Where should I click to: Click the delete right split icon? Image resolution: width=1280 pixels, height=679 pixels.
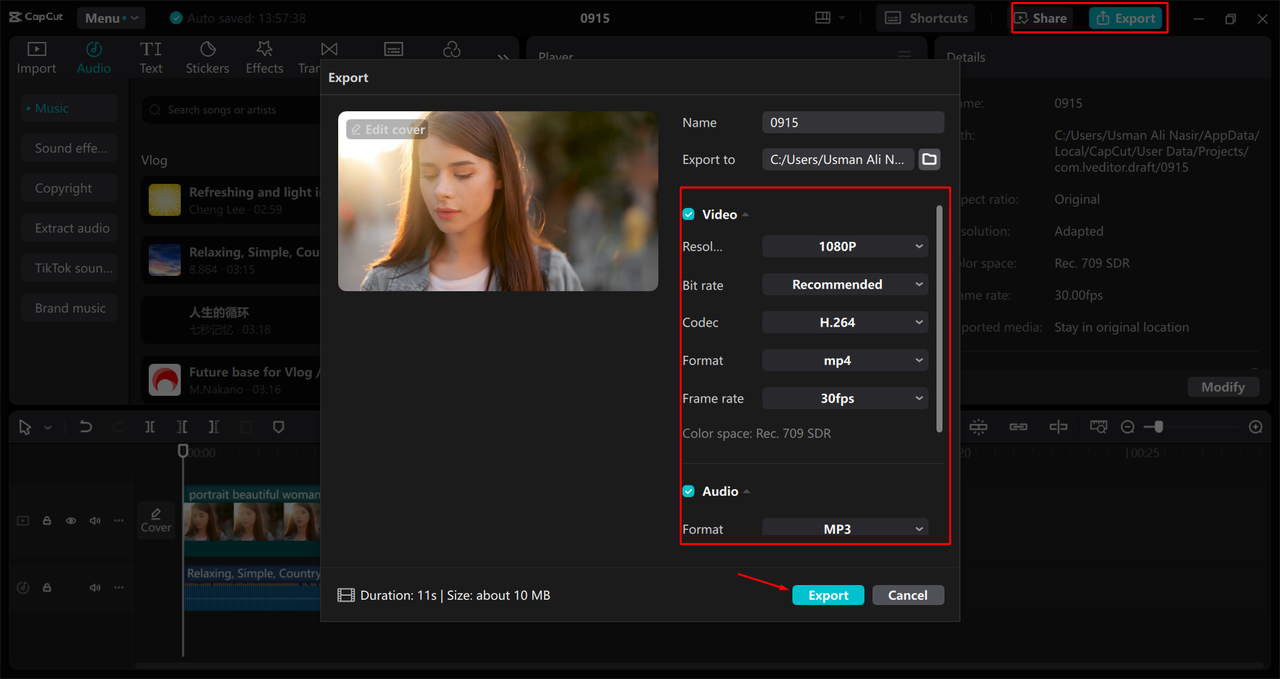point(214,427)
